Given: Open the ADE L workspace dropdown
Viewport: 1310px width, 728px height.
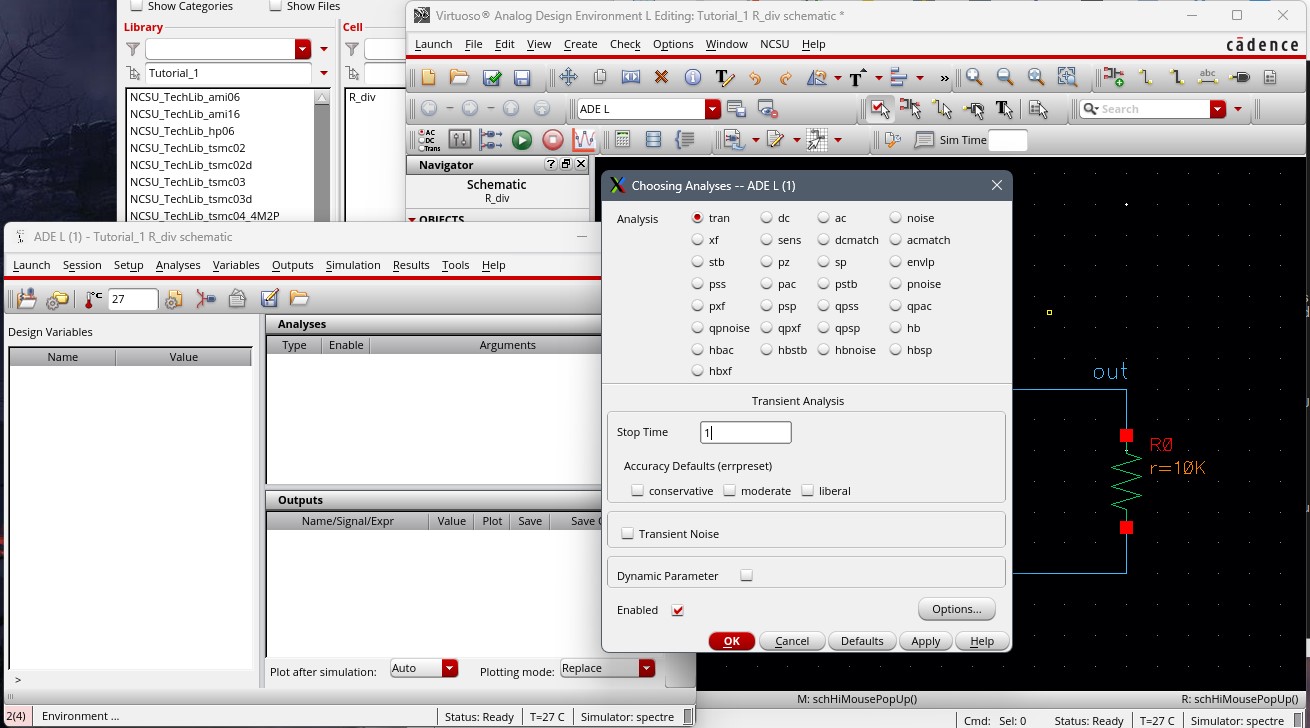Looking at the screenshot, I should (712, 109).
